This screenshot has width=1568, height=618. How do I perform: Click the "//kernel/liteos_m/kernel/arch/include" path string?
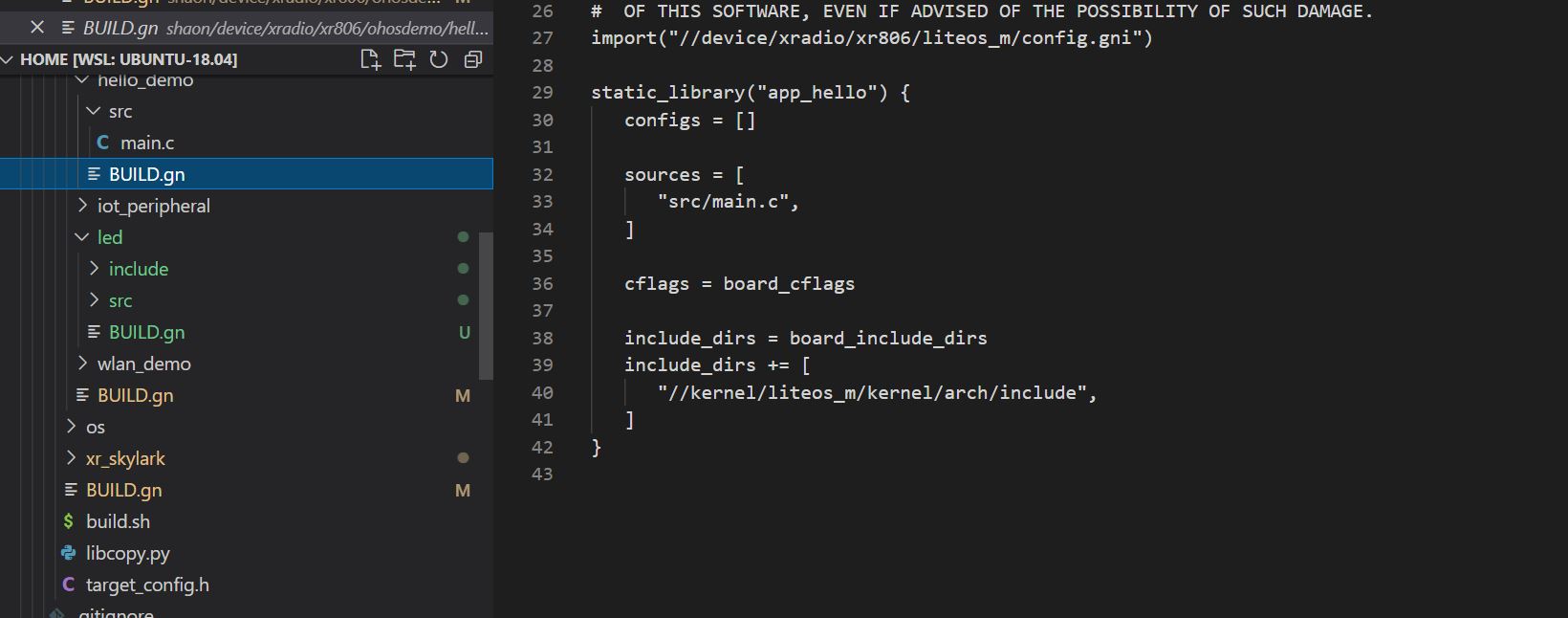(x=872, y=393)
